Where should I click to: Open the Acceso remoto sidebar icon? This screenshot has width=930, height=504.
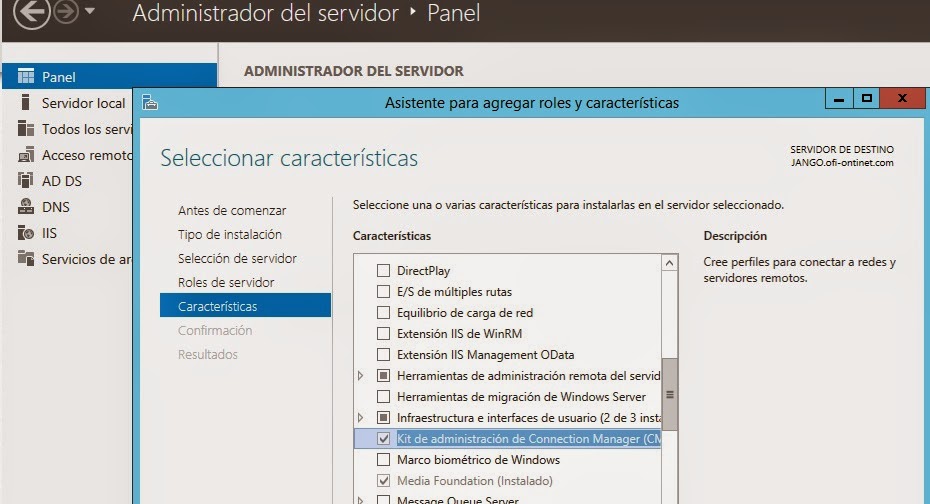(25, 155)
